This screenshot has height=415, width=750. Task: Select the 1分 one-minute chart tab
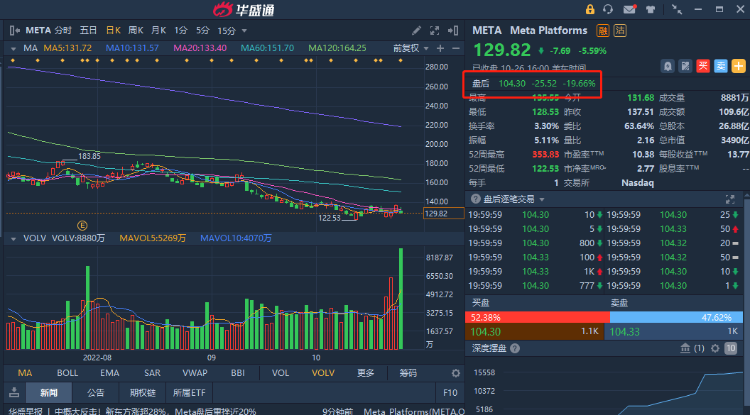(180, 31)
